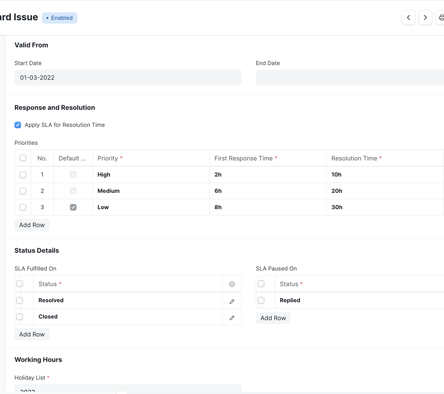The height and width of the screenshot is (394, 444).
Task: Tick the Resolved status row checkbox
Action: tap(20, 300)
